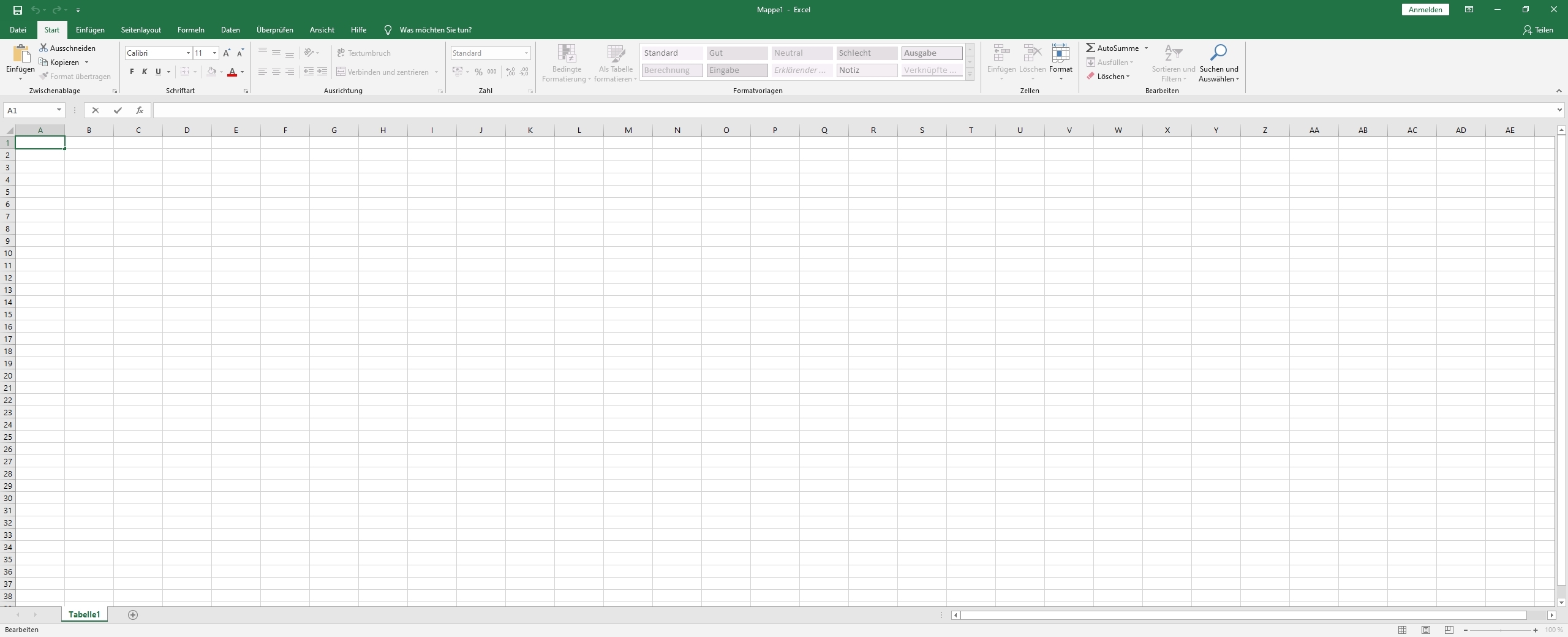
Task: Toggle italic formatting with K button
Action: click(145, 72)
